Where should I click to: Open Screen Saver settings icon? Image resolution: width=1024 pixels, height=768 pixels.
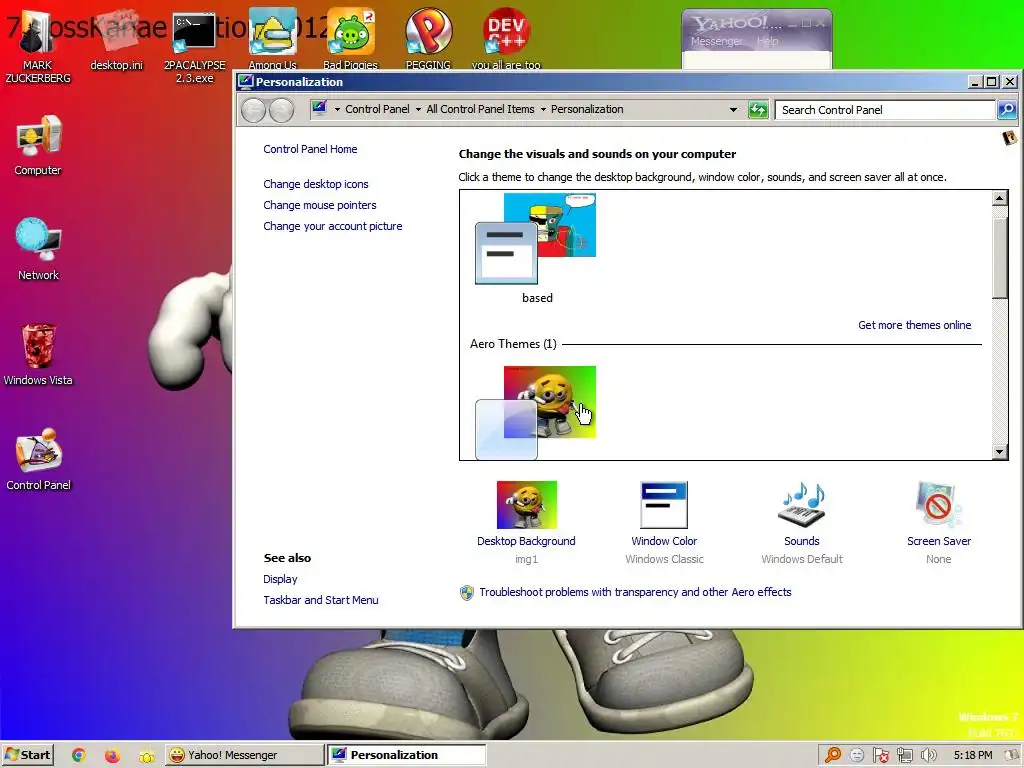(938, 505)
